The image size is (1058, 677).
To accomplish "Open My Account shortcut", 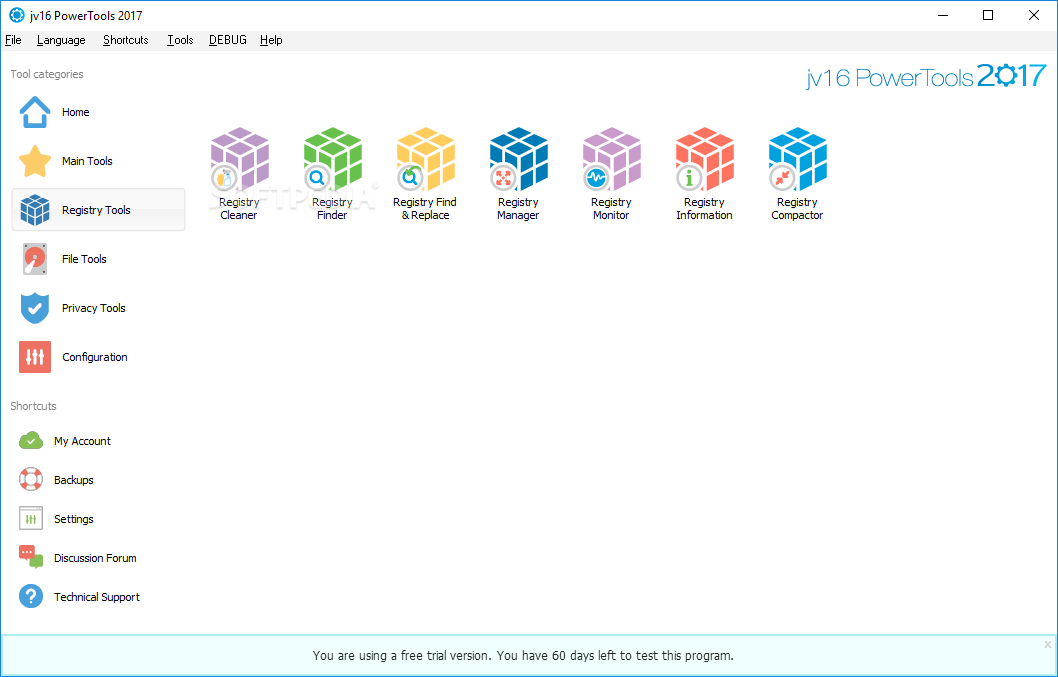I will point(65,441).
